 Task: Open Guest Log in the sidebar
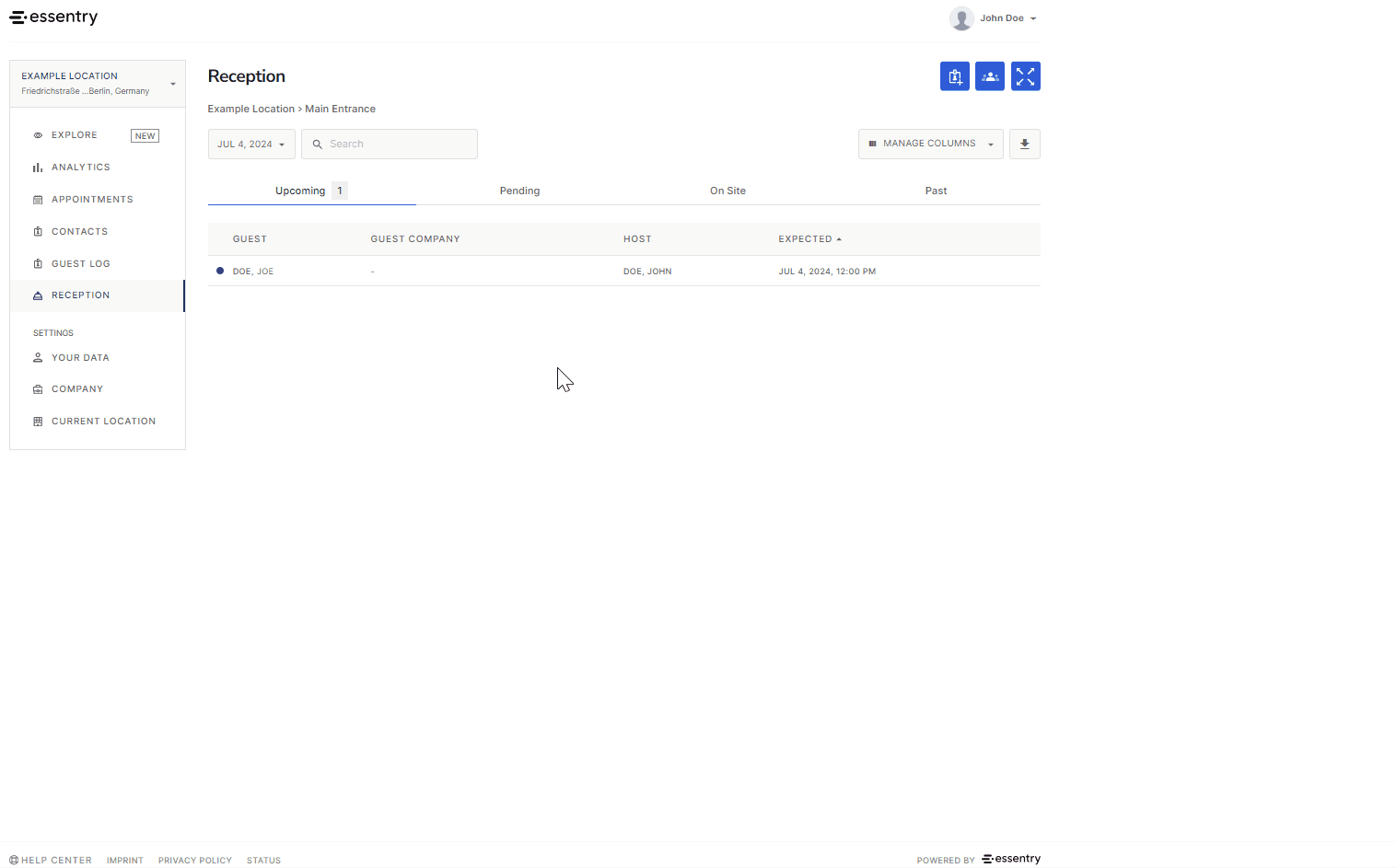pyautogui.click(x=81, y=264)
